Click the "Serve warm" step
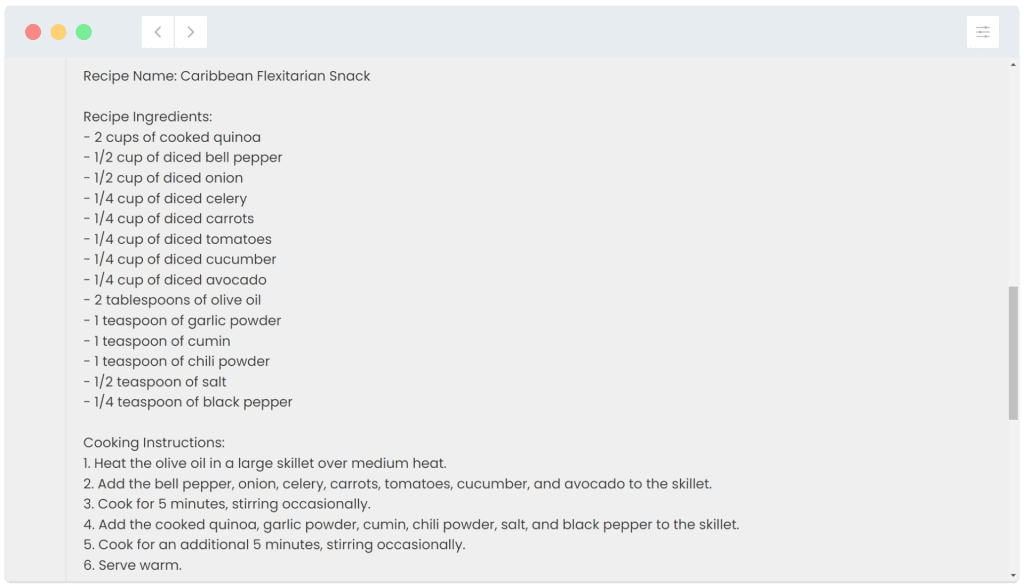This screenshot has width=1024, height=587. click(x=133, y=565)
